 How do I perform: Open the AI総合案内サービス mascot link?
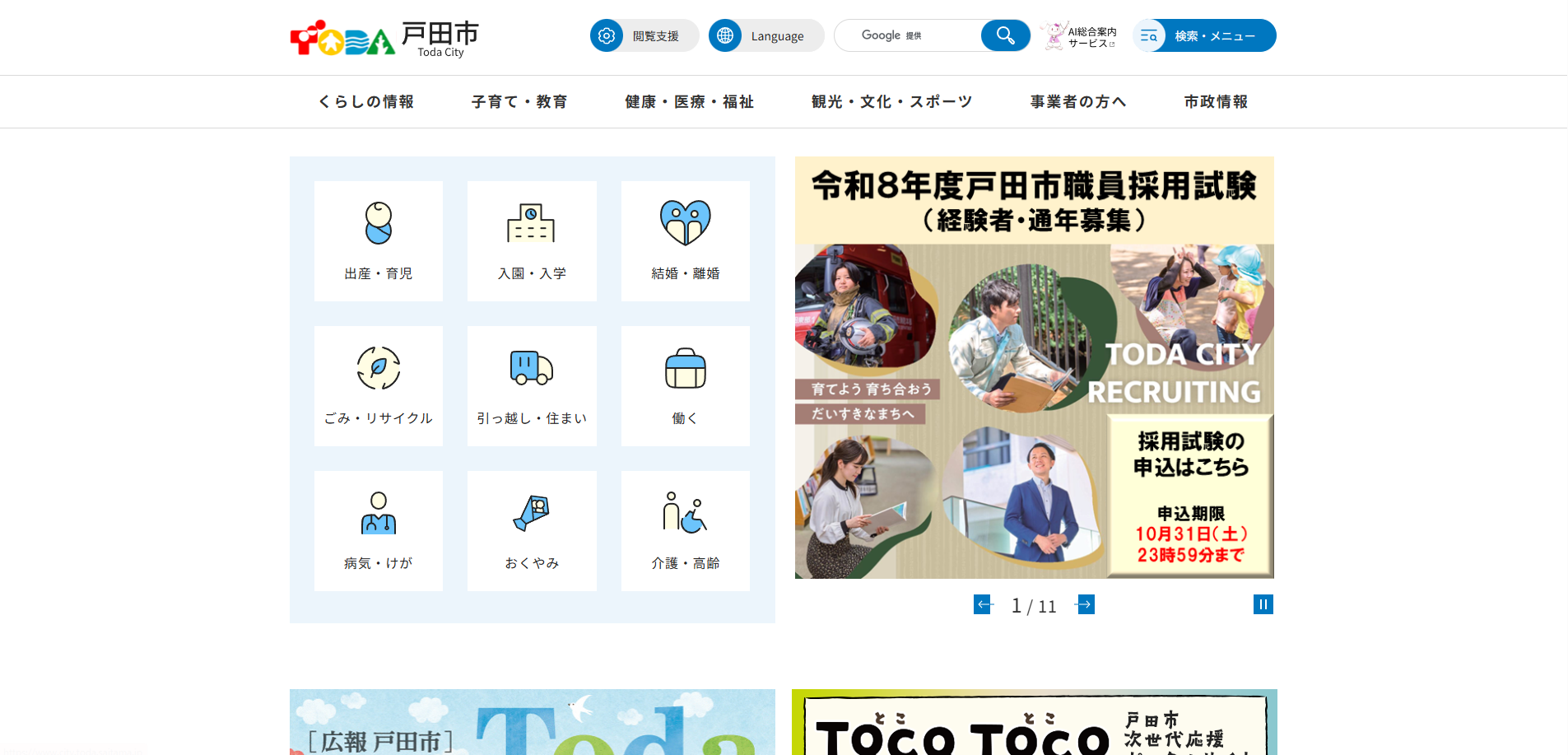[x=1078, y=36]
